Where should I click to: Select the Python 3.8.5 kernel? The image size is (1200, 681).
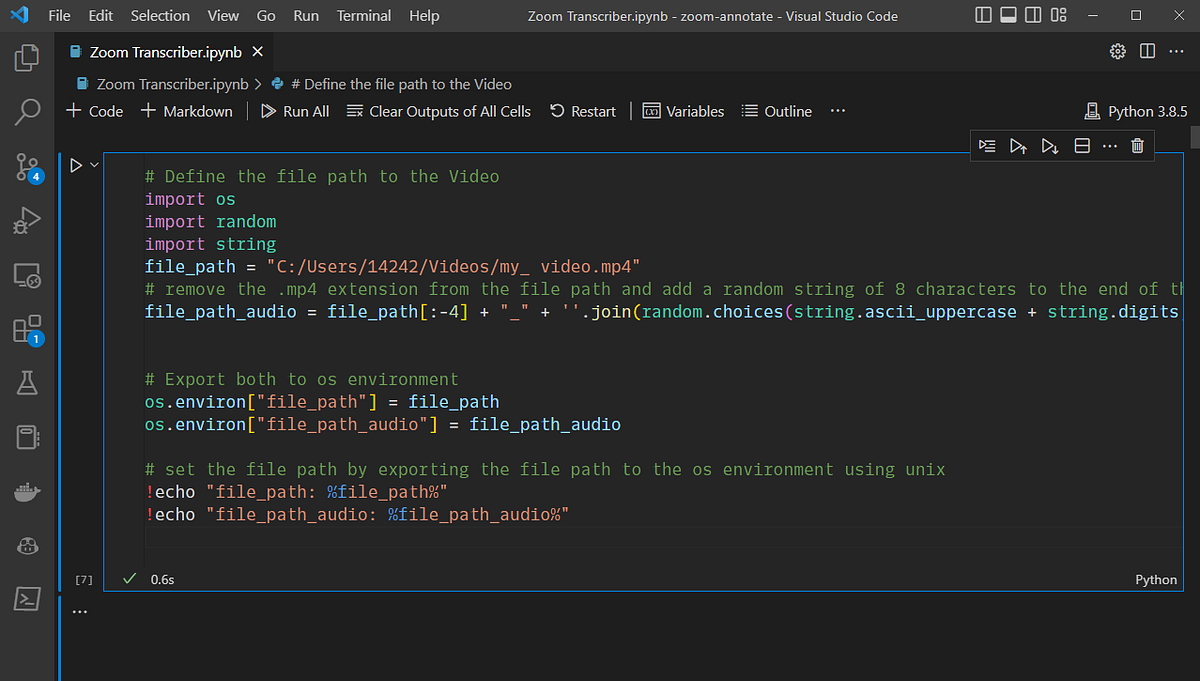[1135, 111]
